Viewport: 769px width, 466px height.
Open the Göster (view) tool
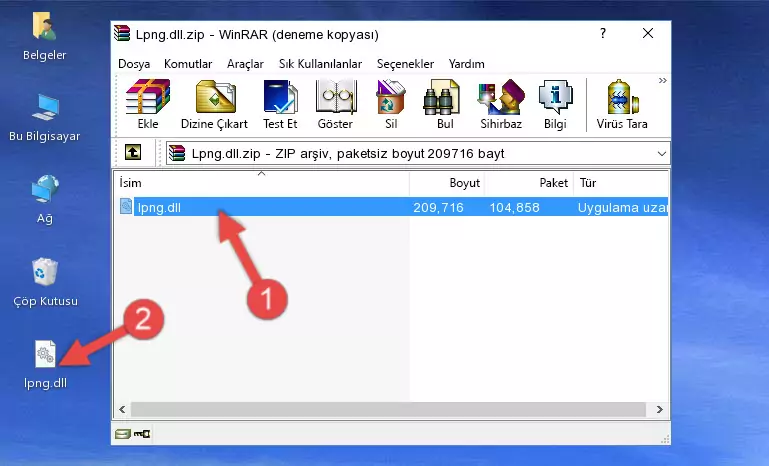pyautogui.click(x=335, y=104)
